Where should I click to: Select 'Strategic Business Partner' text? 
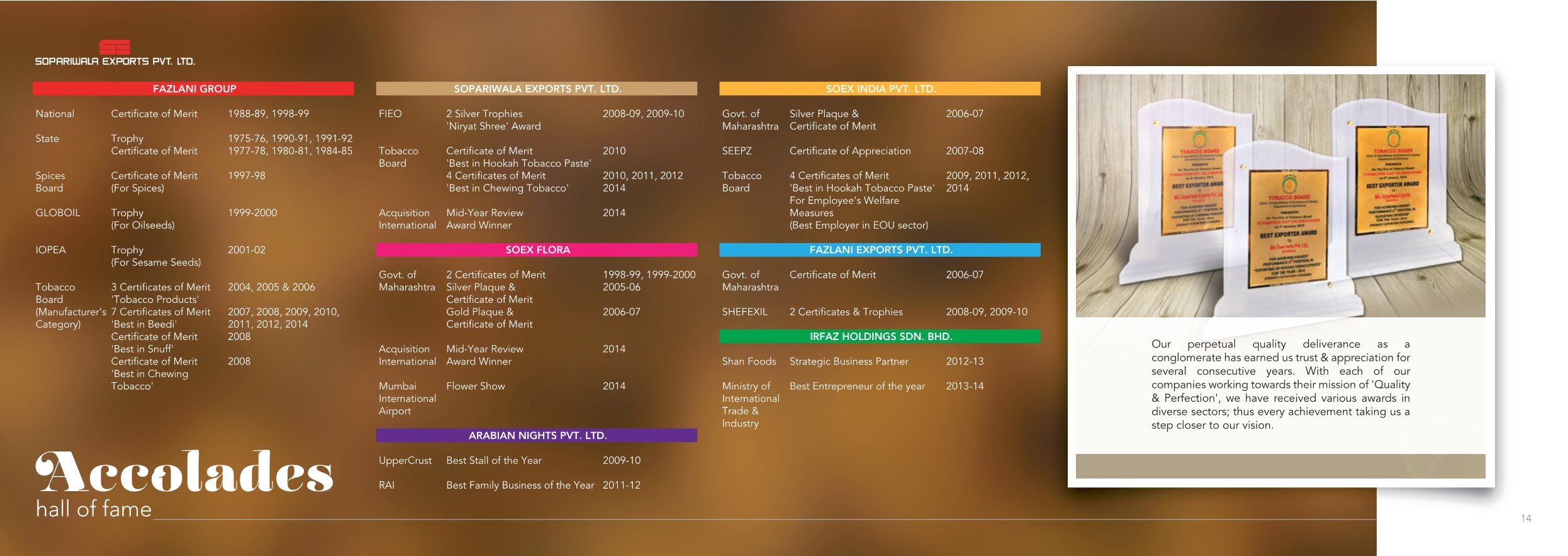[849, 361]
